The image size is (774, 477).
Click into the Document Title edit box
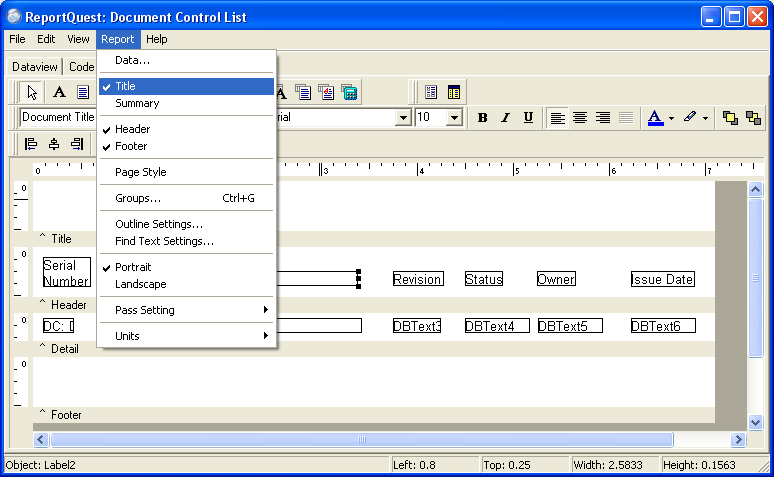pos(58,118)
